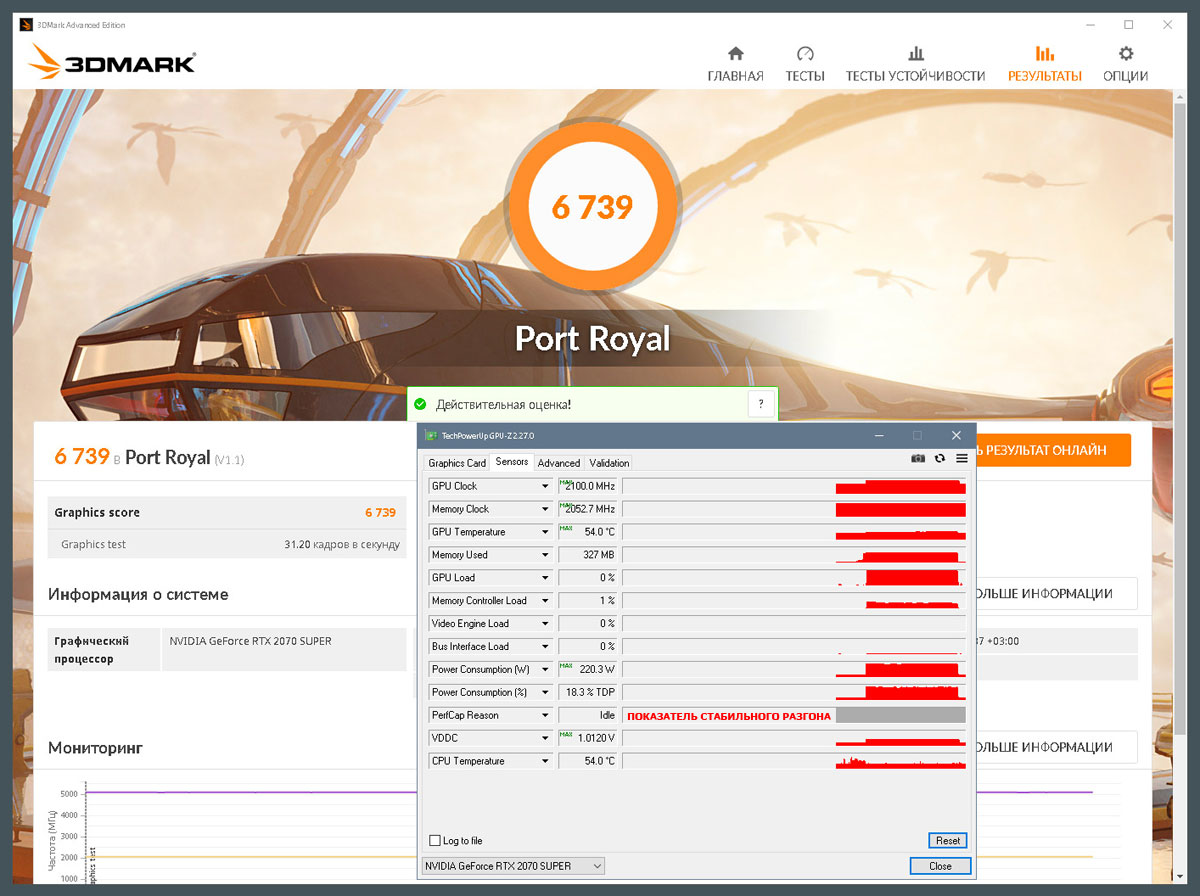This screenshot has width=1200, height=896.
Task: Switch to the Validation tab
Action: tap(609, 463)
